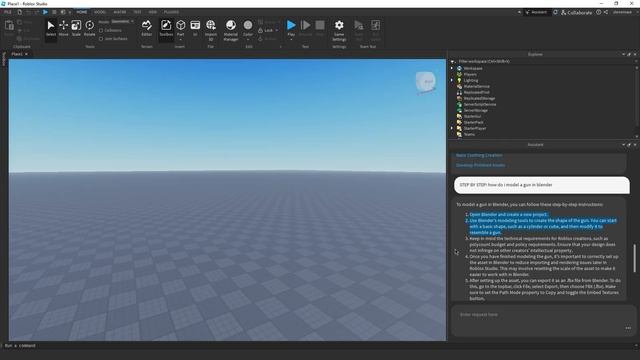The image size is (640, 360).
Task: Click the New file icon in quick access bar
Action: point(19,12)
